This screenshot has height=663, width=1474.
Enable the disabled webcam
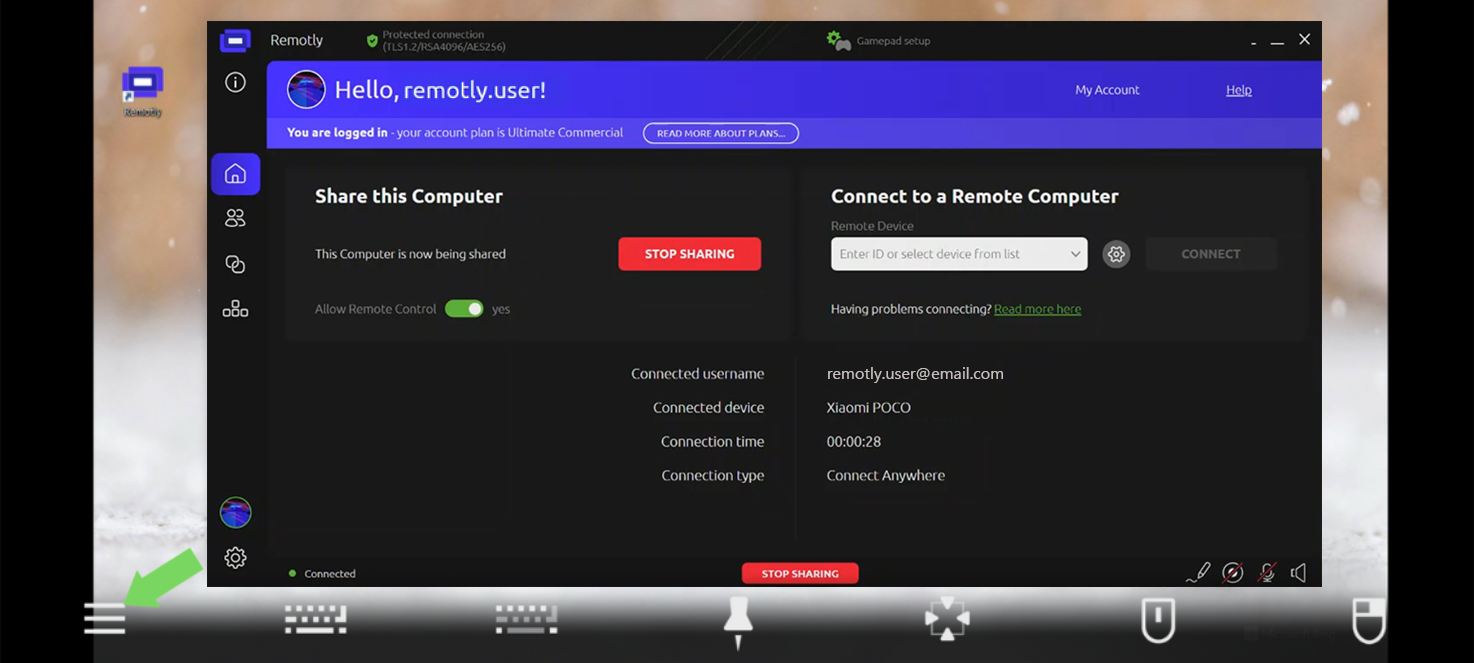point(1233,572)
